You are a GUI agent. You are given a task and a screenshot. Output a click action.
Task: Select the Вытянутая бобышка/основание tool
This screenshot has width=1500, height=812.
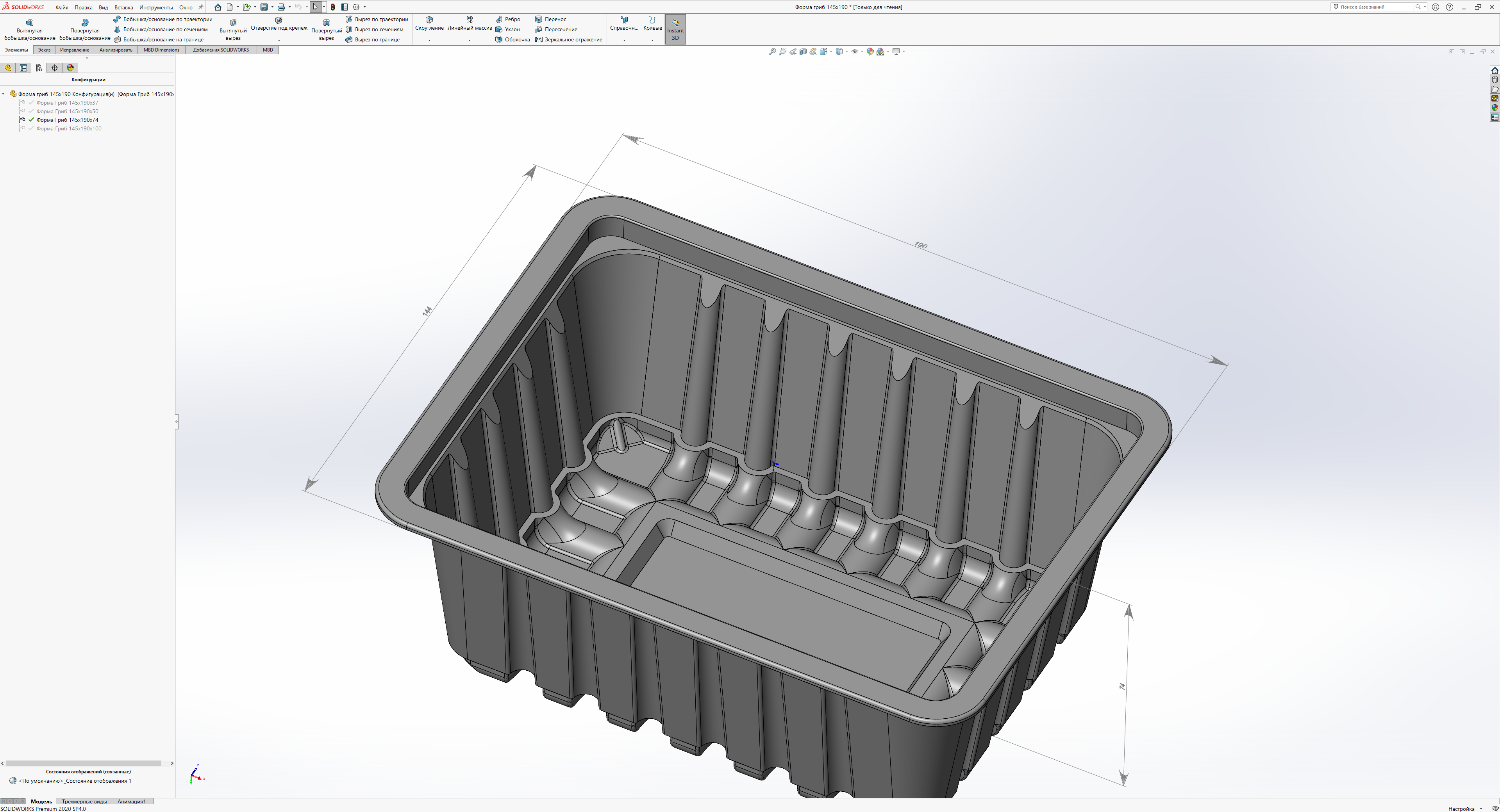click(x=30, y=29)
